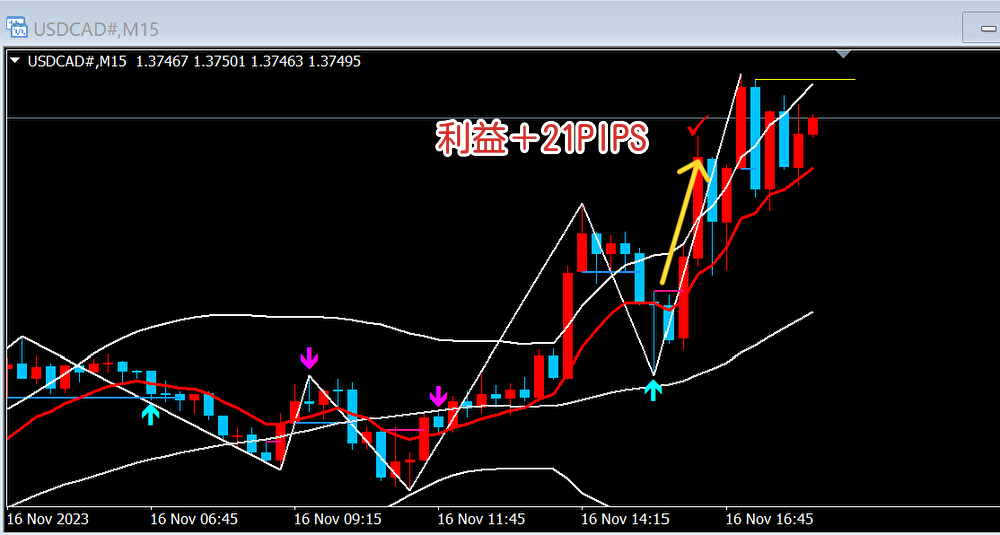Click the '16 Nov 14:15' time label
This screenshot has height=535, width=1000.
[626, 519]
